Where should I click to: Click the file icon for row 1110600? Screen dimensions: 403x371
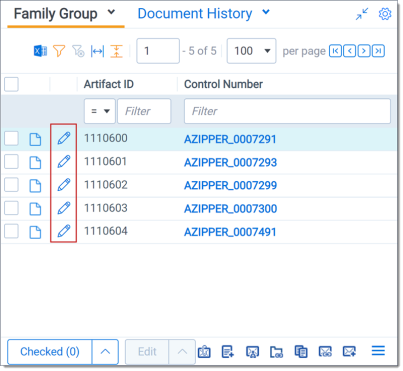(35, 139)
